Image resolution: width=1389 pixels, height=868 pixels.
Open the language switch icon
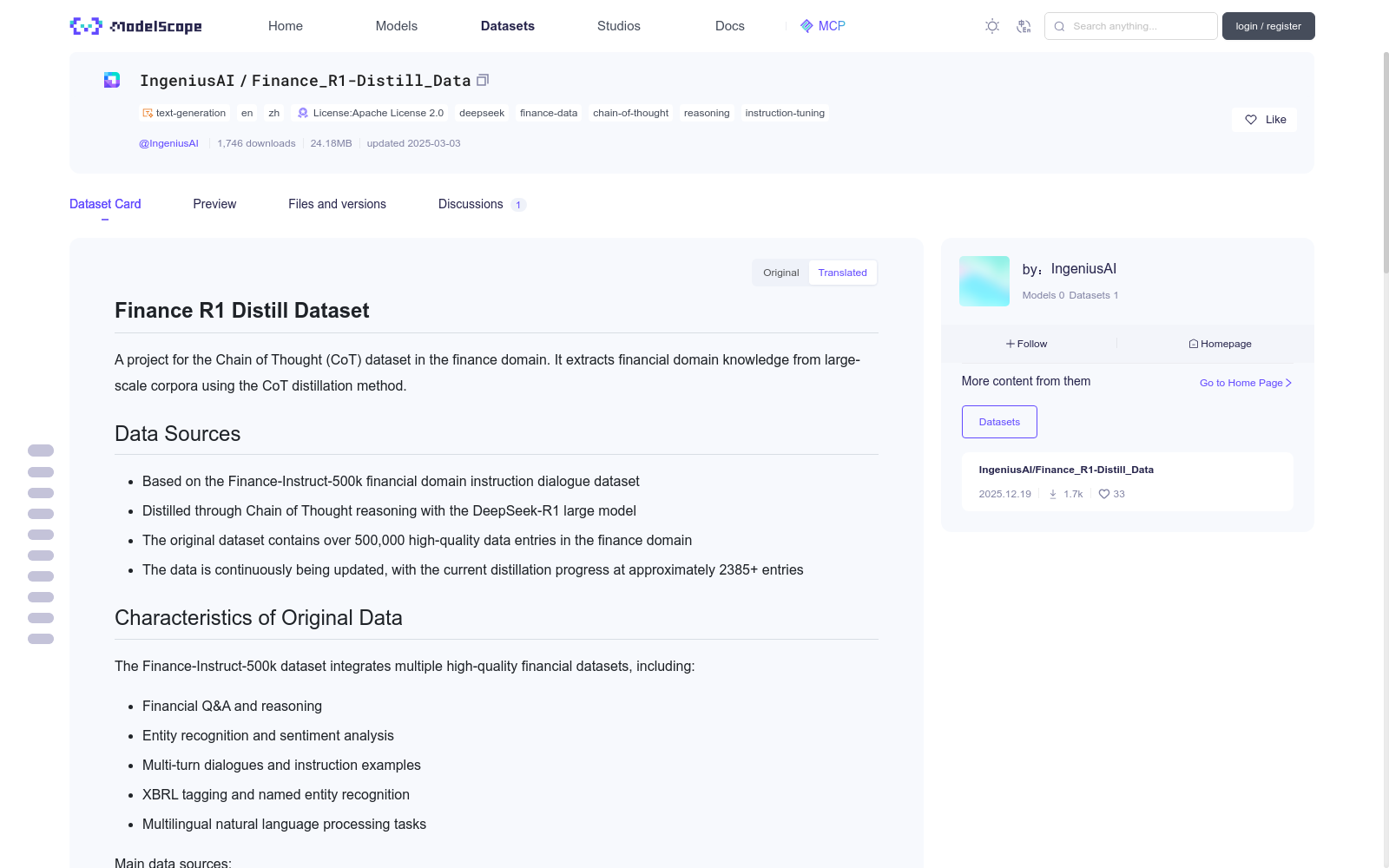(1024, 26)
